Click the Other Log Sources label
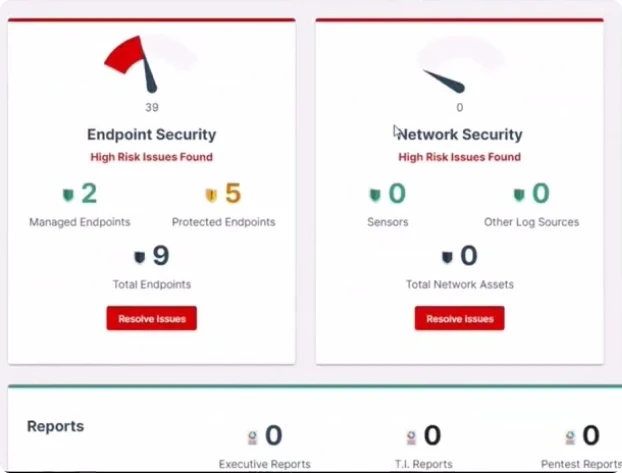This screenshot has height=473, width=622. [x=532, y=222]
